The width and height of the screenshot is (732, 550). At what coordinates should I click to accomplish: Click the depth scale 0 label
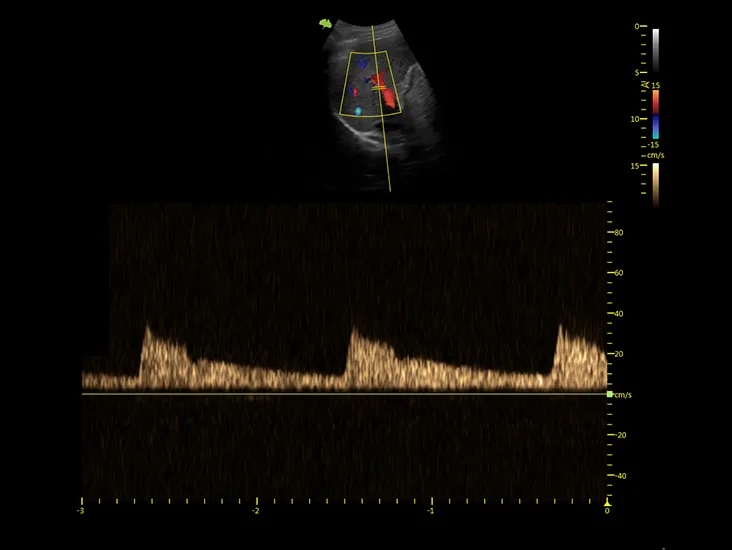coord(637,27)
